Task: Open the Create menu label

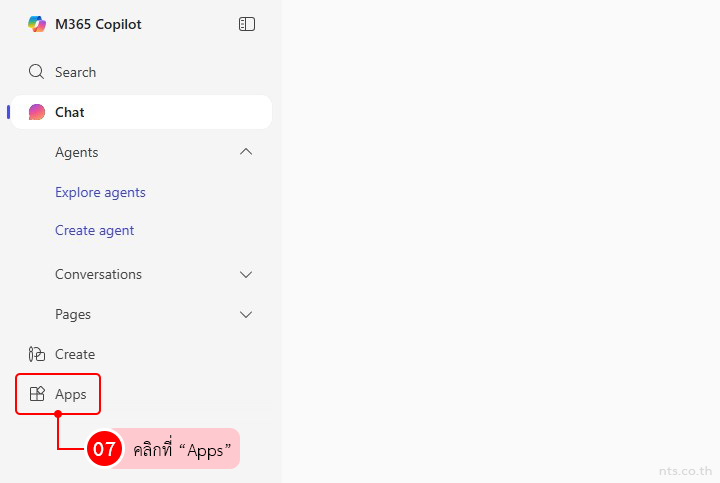Action: tap(75, 354)
